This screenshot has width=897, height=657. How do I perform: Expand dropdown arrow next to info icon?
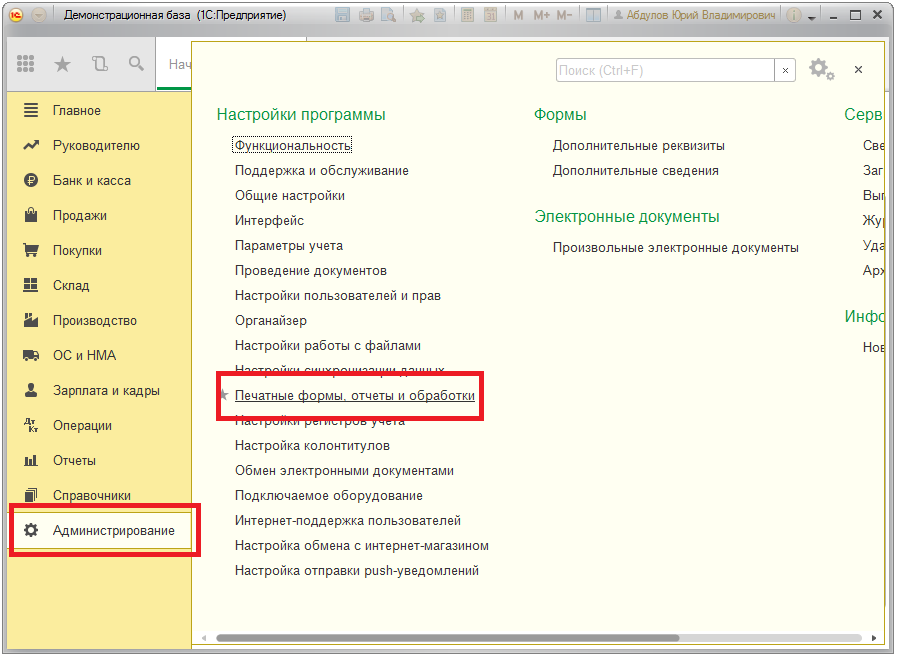point(812,16)
